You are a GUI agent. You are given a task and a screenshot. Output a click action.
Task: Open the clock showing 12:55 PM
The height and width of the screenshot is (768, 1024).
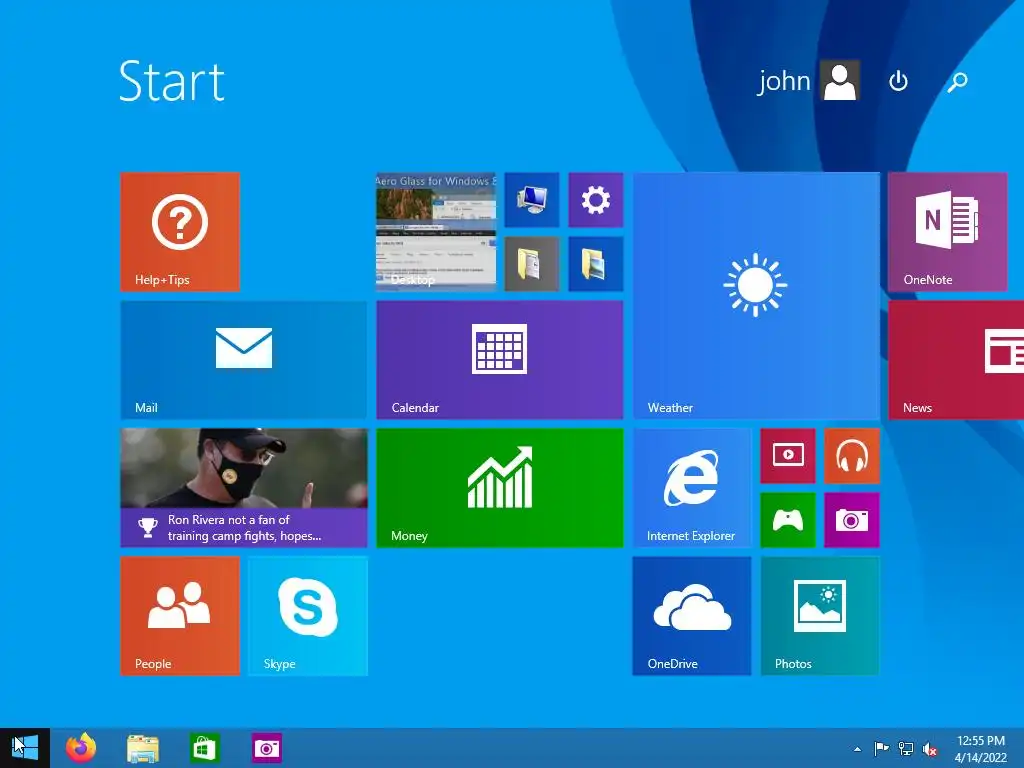tap(981, 749)
